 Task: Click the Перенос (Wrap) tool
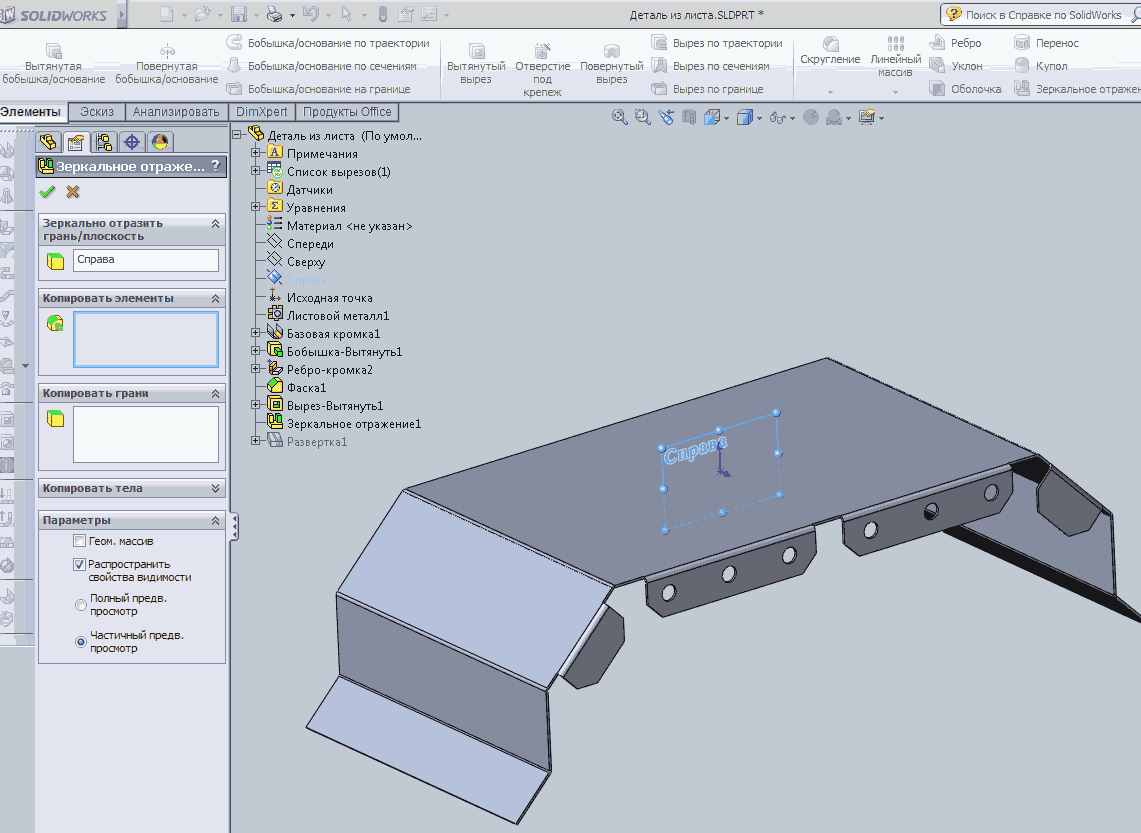click(1047, 43)
